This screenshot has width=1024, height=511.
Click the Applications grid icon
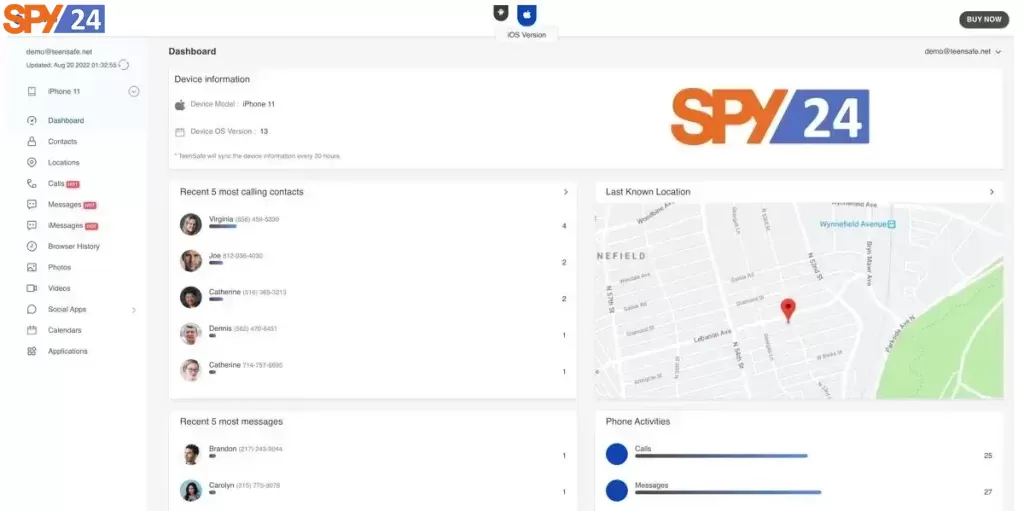coord(31,351)
